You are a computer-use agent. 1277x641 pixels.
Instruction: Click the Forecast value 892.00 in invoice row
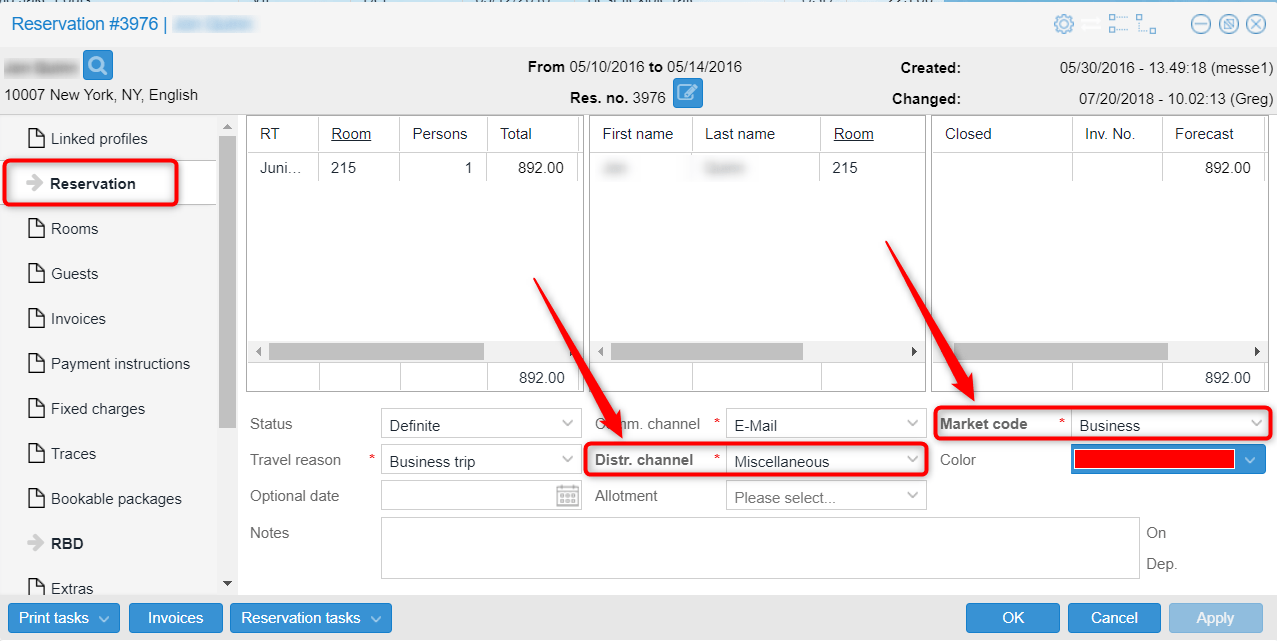click(x=1228, y=168)
